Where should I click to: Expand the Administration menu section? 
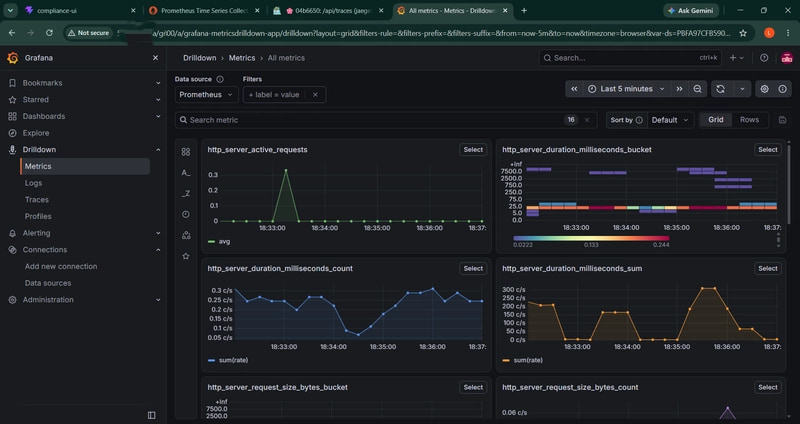point(158,300)
